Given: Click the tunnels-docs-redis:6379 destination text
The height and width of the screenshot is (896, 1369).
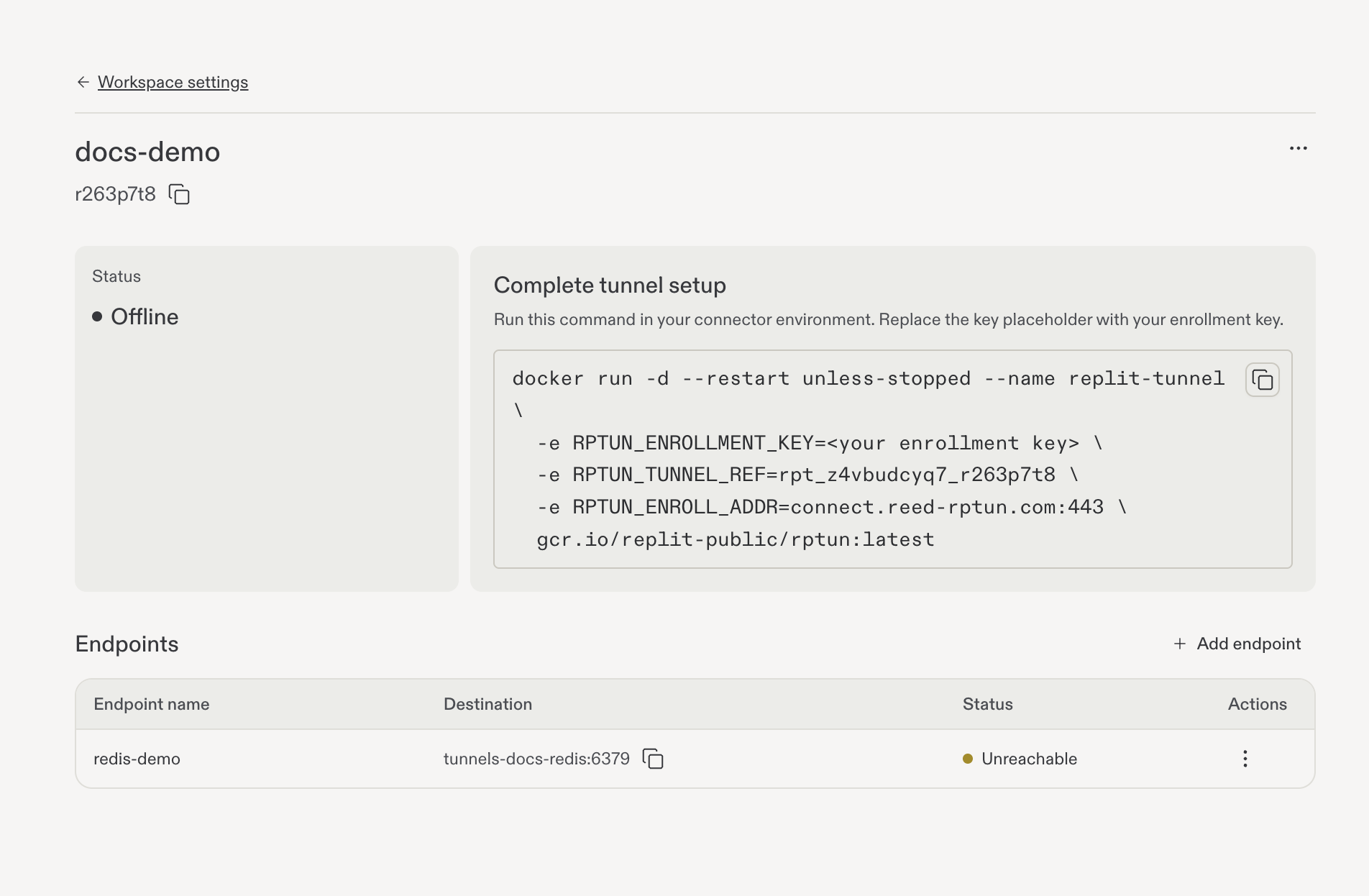Looking at the screenshot, I should tap(536, 759).
